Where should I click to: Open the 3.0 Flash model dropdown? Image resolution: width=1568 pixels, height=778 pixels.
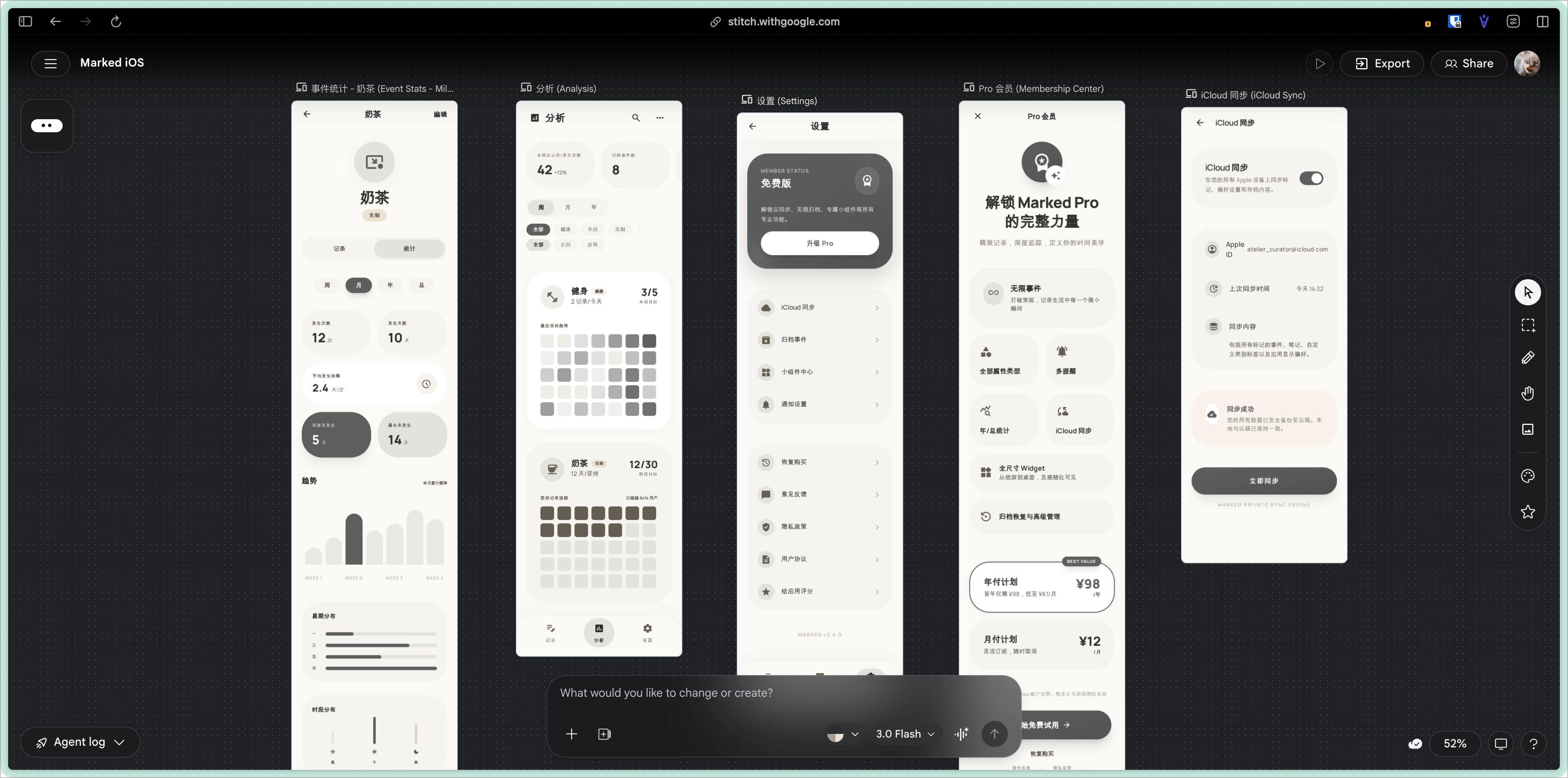(904, 734)
